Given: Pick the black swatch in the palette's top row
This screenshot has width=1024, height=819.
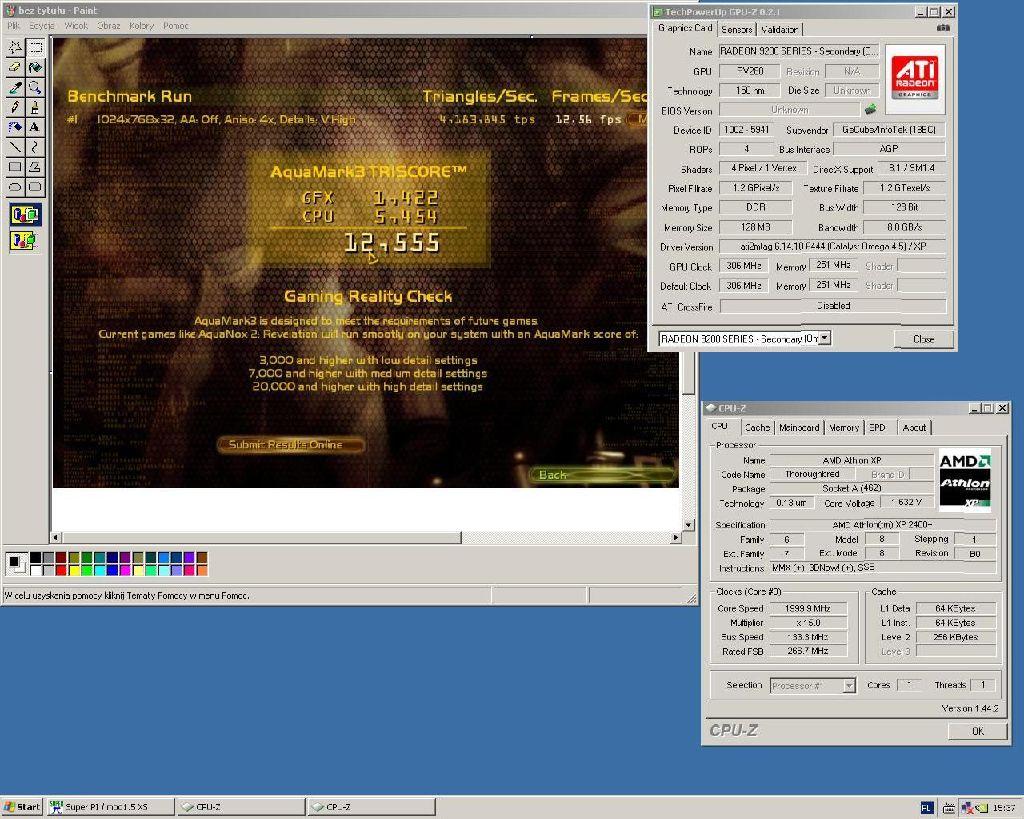Looking at the screenshot, I should pos(35,557).
